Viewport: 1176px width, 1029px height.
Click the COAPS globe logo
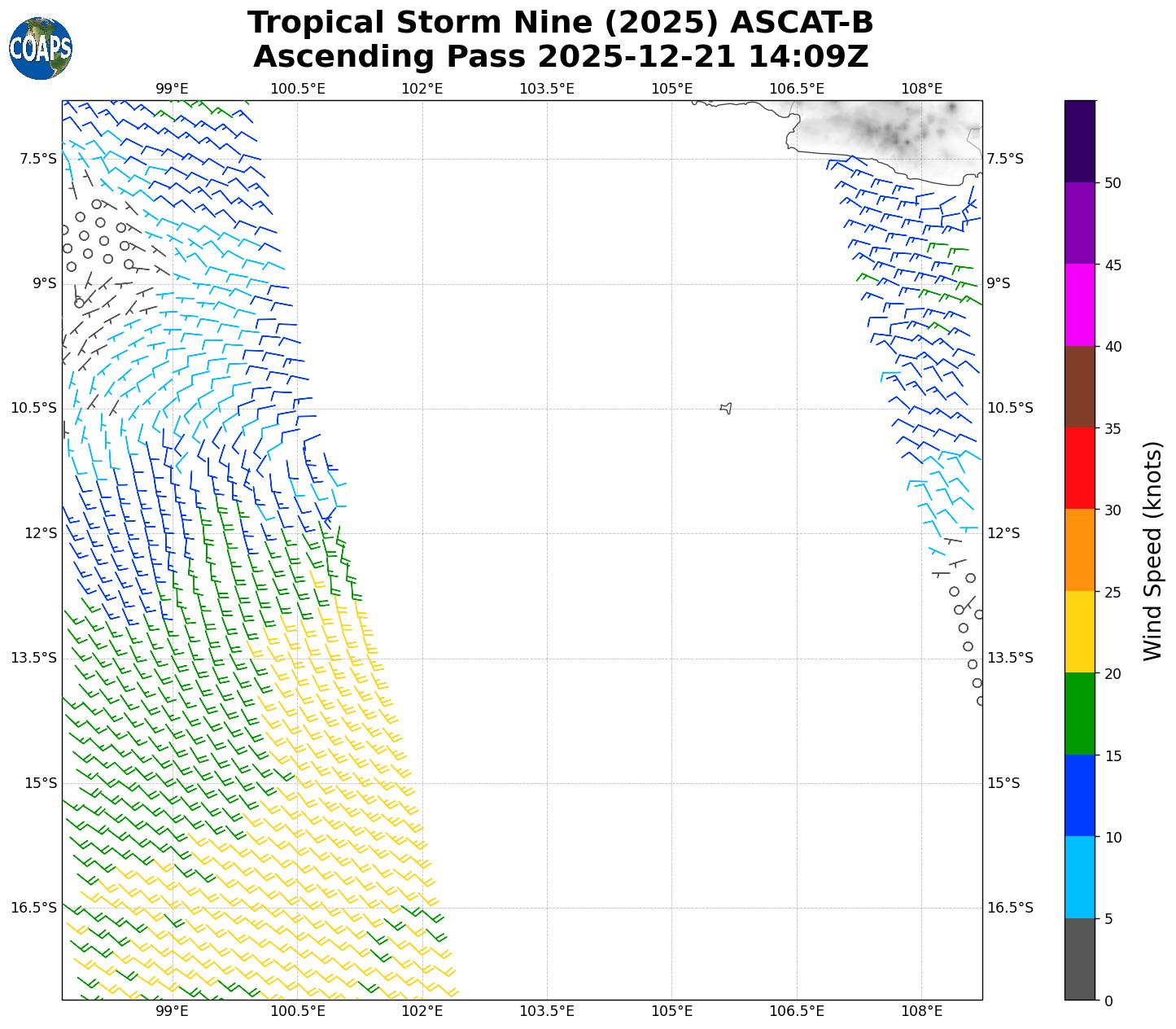pyautogui.click(x=41, y=49)
